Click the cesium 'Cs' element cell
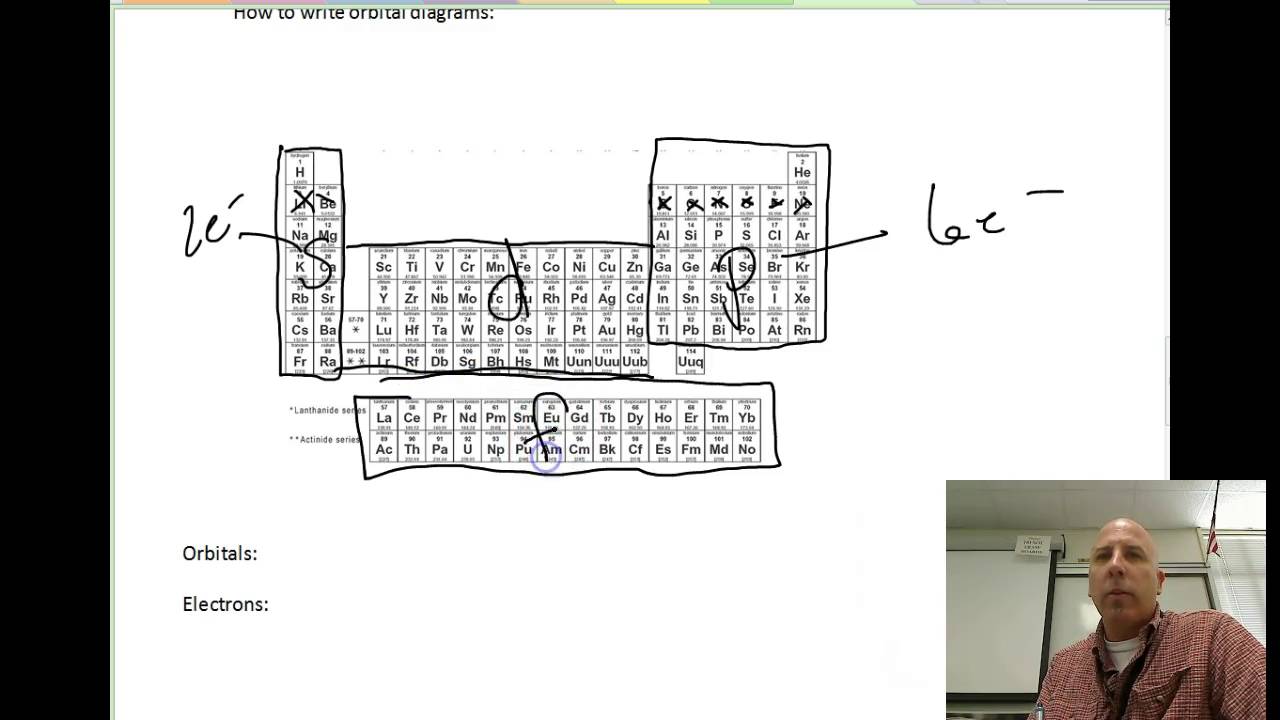The height and width of the screenshot is (720, 1280). coord(300,325)
